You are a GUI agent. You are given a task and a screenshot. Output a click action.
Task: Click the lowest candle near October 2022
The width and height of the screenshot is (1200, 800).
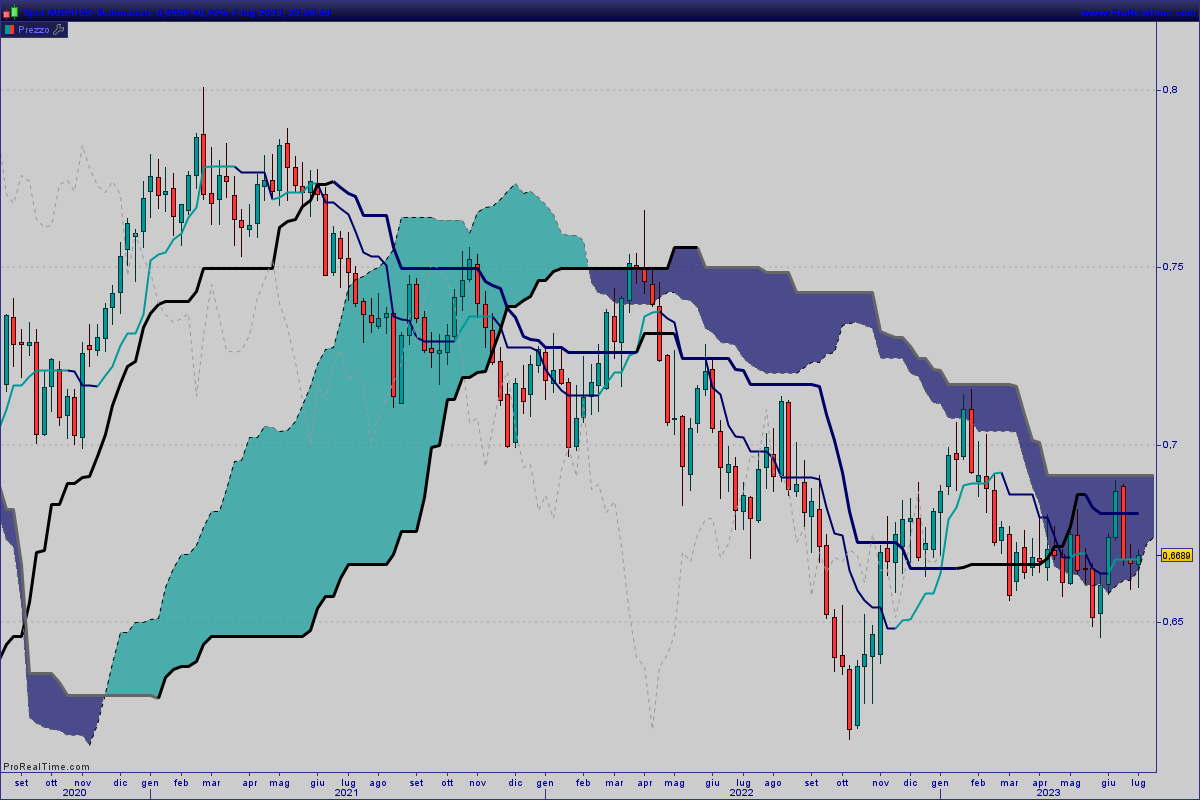click(850, 698)
